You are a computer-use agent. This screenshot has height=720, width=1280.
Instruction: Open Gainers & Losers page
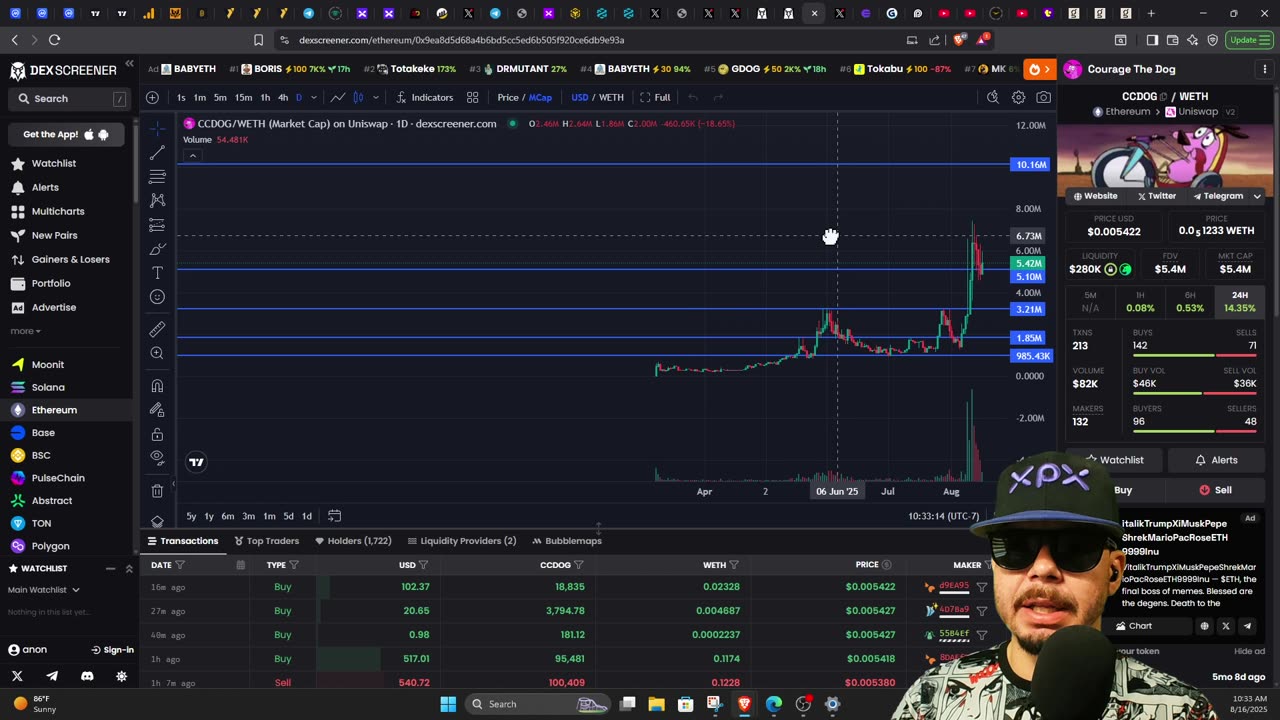(x=70, y=259)
